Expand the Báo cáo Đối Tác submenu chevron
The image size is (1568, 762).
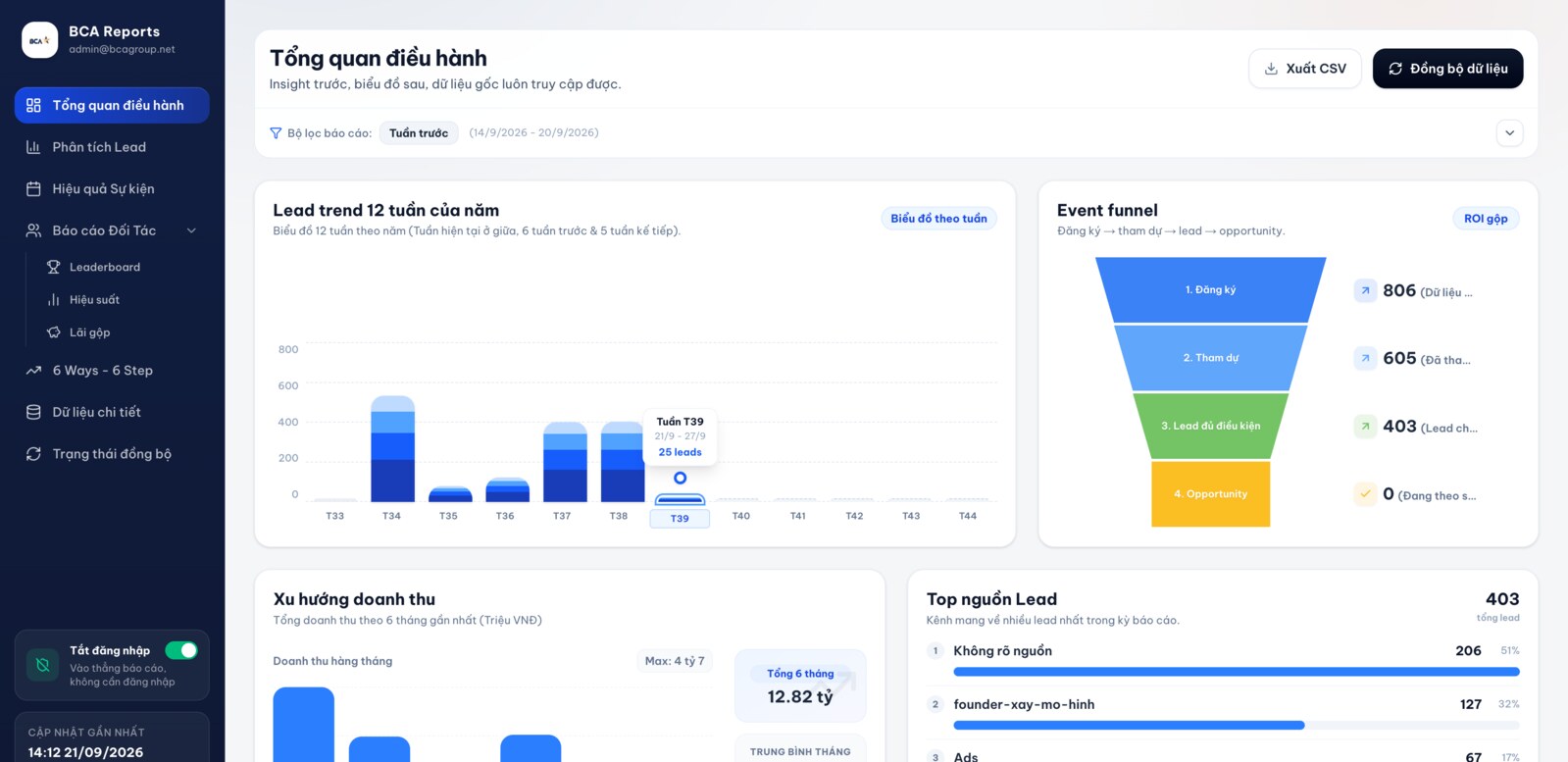(191, 230)
